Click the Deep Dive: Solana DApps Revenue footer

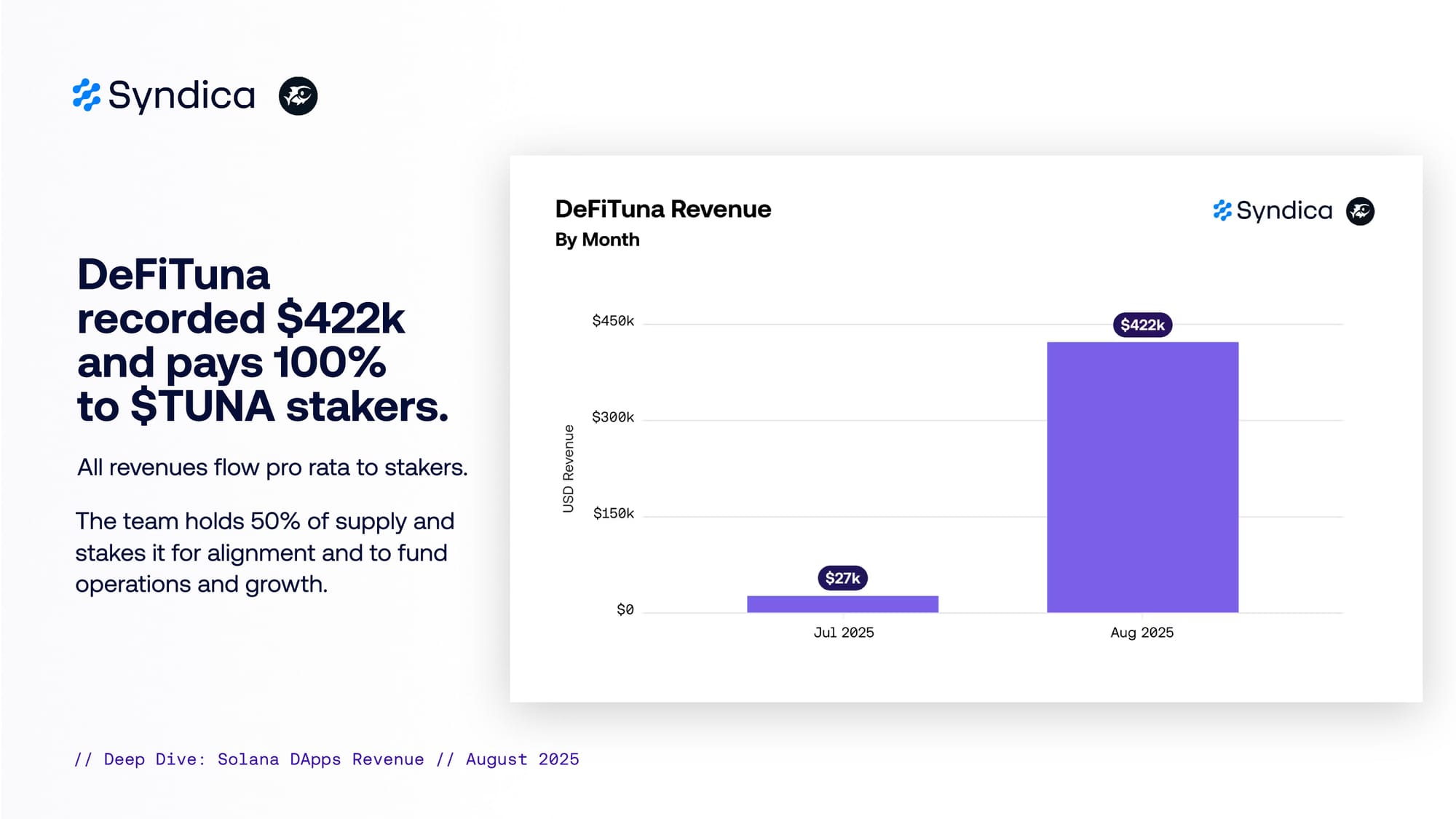327,759
